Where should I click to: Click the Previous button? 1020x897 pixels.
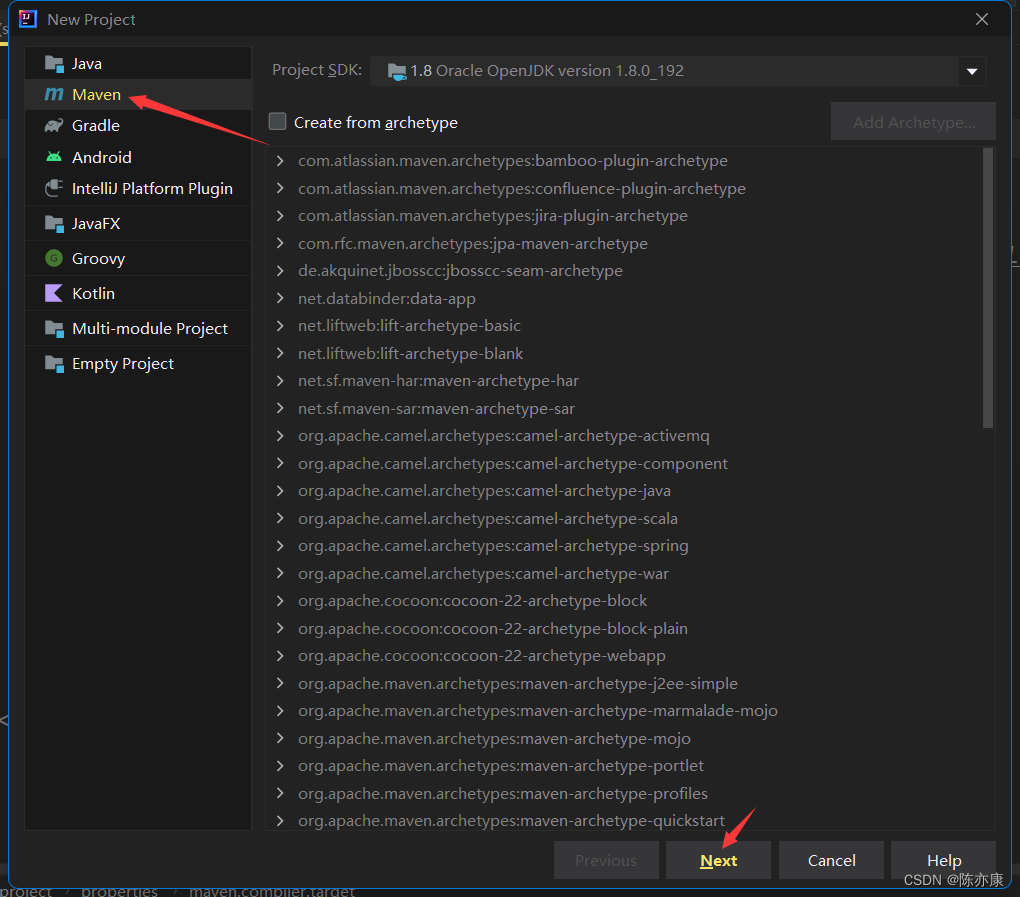pos(606,860)
